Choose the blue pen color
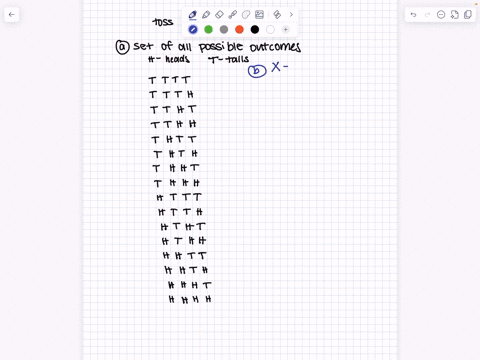The image size is (480, 360). point(193,30)
